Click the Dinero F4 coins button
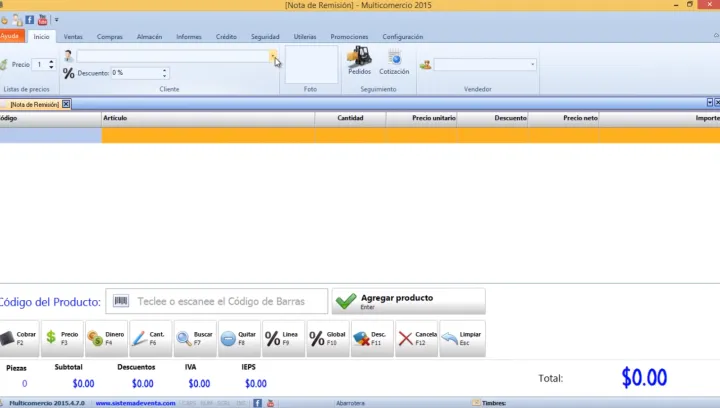 tap(106, 339)
